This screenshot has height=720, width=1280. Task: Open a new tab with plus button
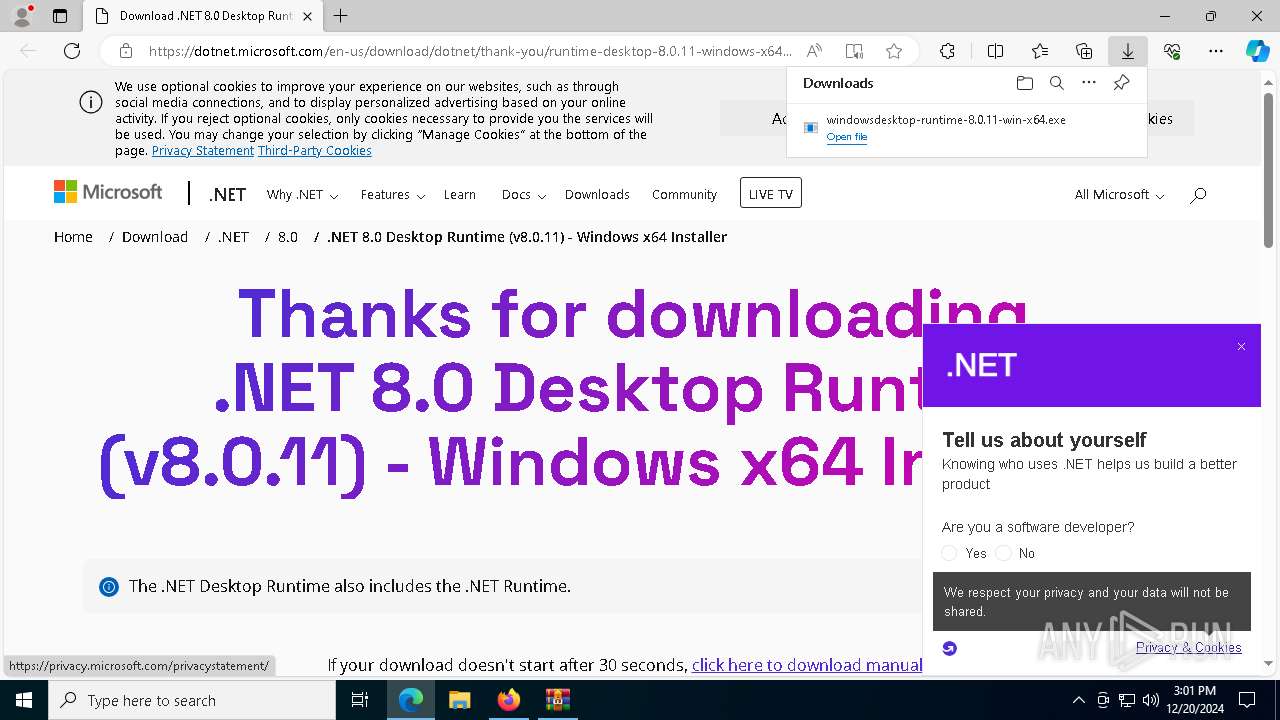(x=341, y=16)
